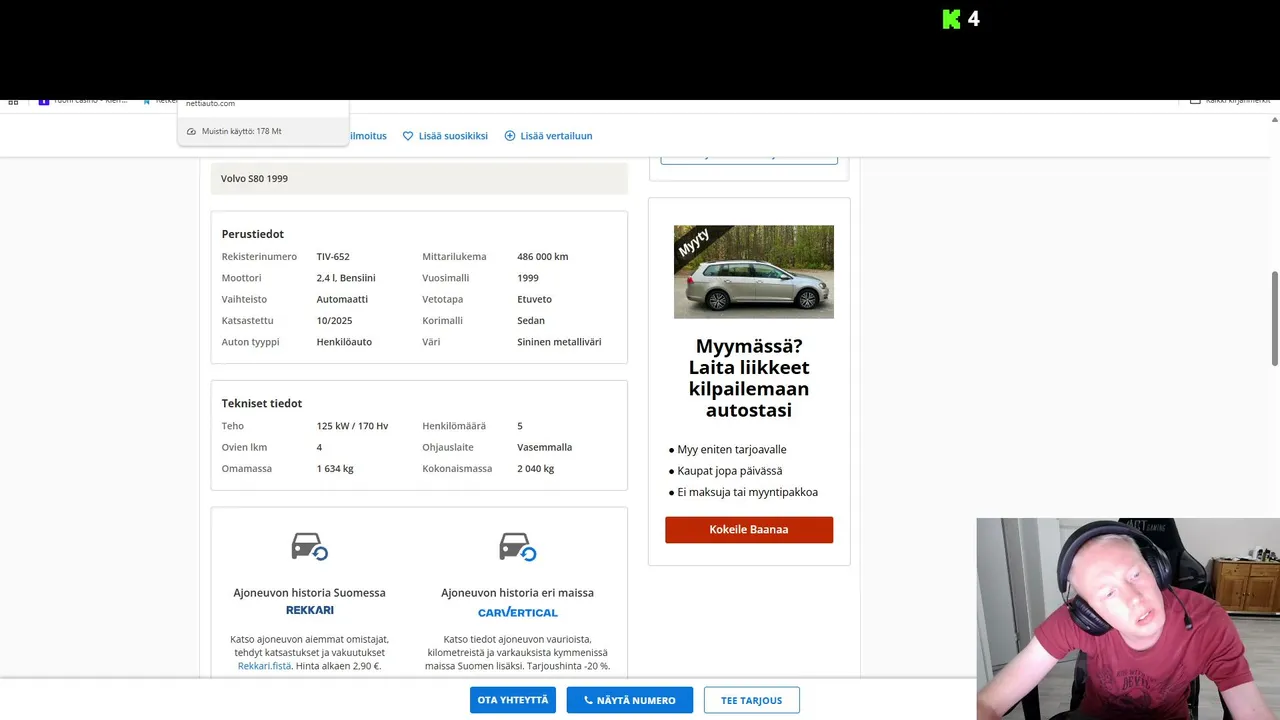This screenshot has width=1280, height=720.
Task: Click the Ovien lkm value 4
Action: click(320, 447)
